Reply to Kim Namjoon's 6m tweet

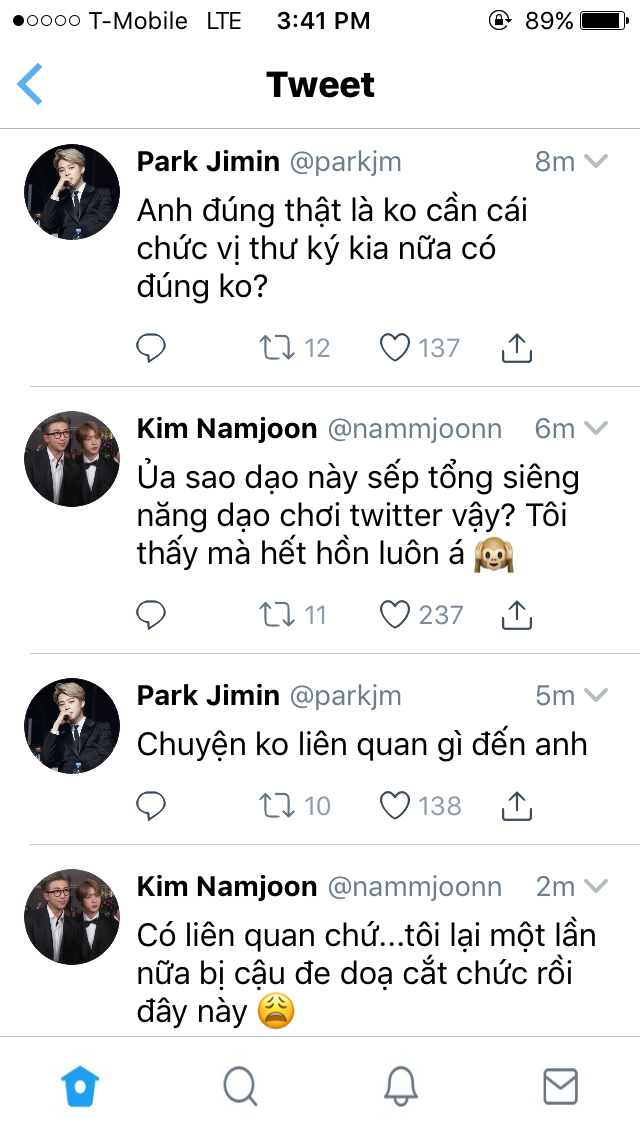150,614
